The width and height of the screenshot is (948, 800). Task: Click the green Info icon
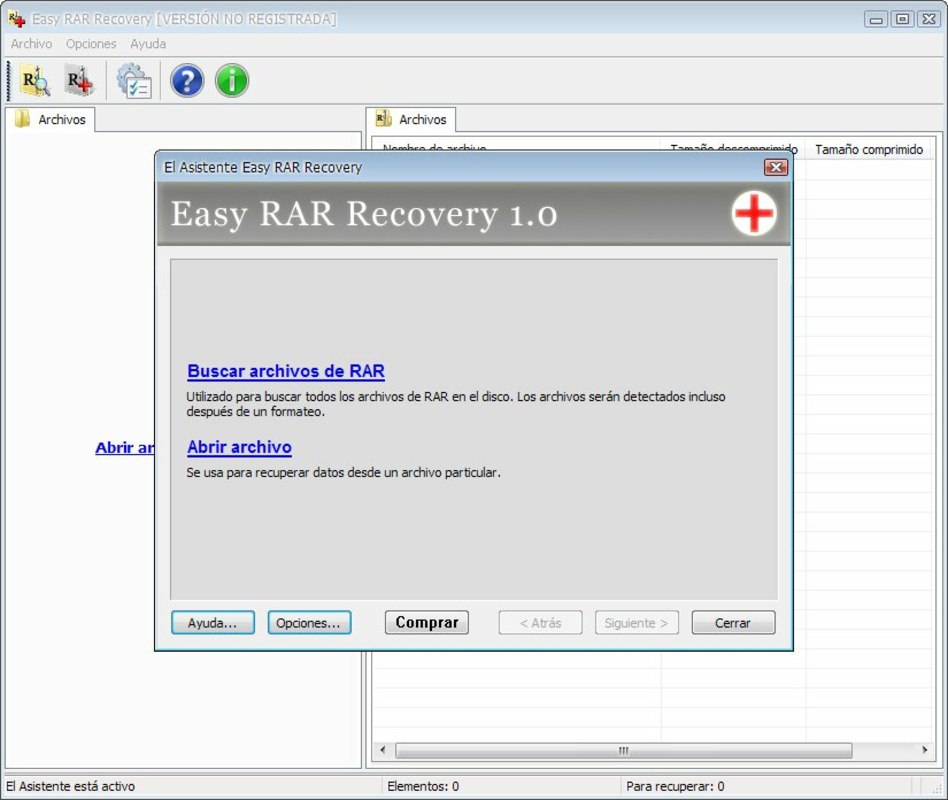[231, 81]
